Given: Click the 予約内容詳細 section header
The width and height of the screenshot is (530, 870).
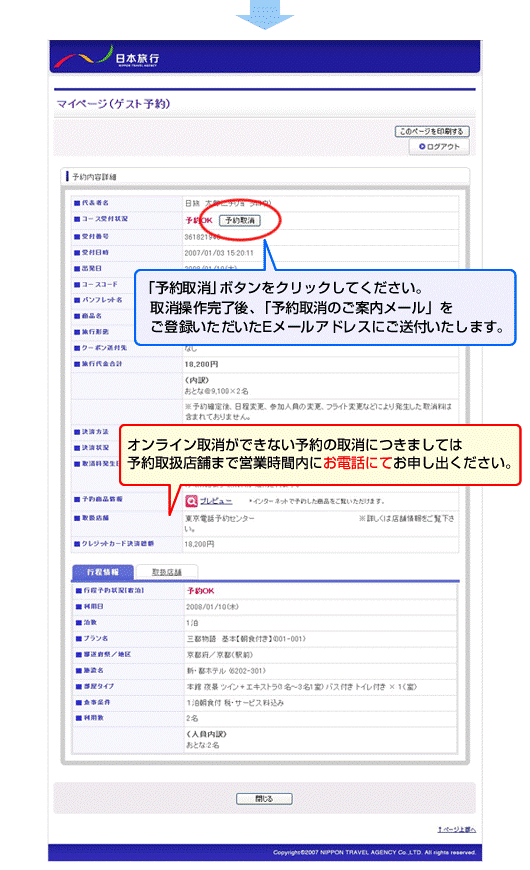Looking at the screenshot, I should [x=94, y=176].
